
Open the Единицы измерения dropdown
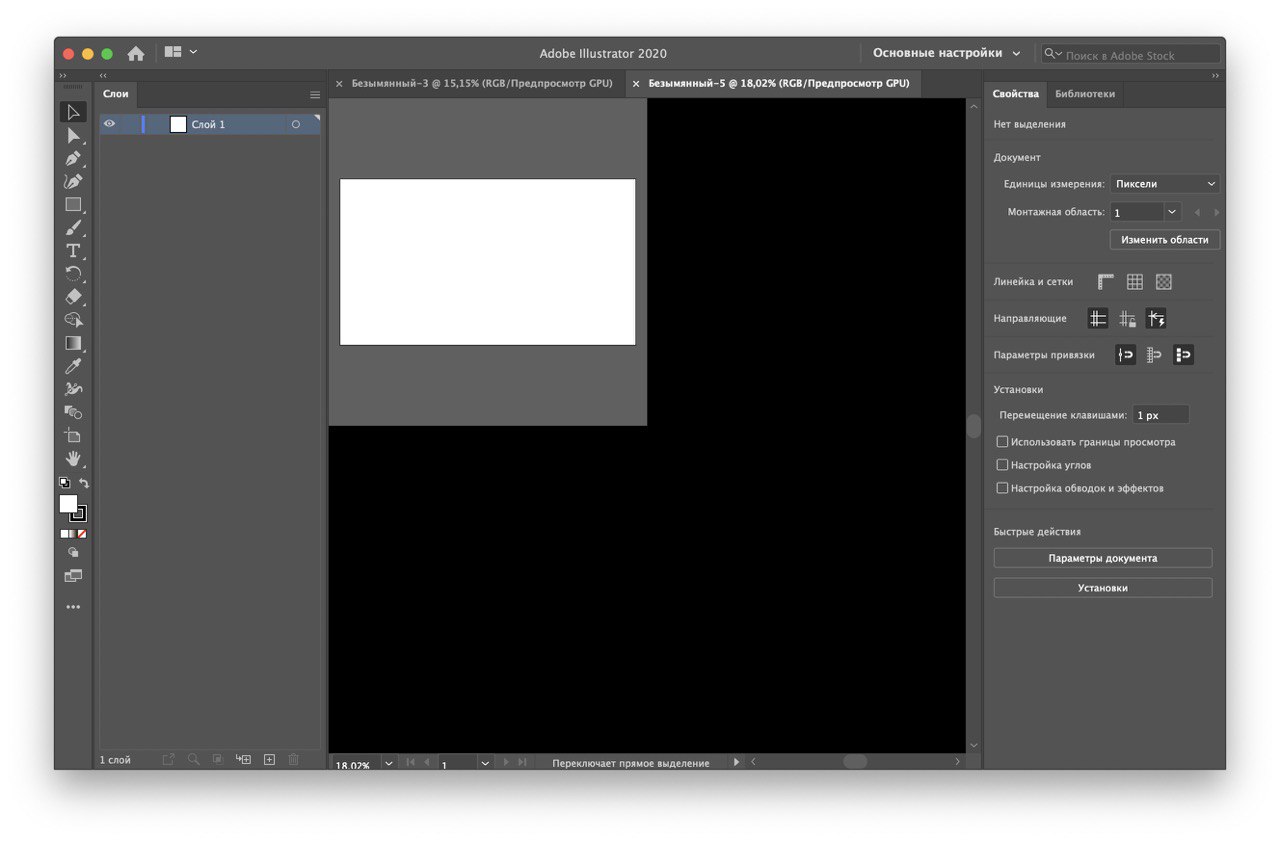point(1165,184)
